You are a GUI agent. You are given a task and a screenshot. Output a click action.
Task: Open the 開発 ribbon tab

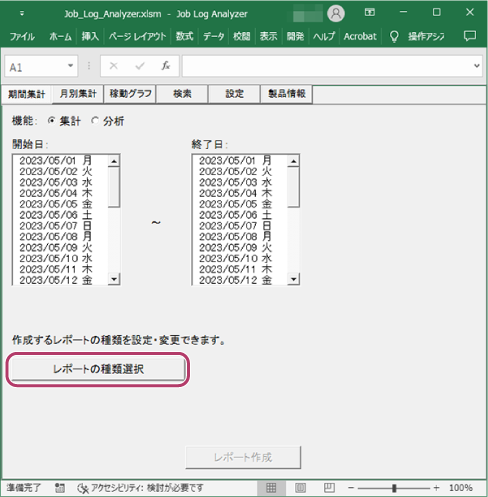295,36
